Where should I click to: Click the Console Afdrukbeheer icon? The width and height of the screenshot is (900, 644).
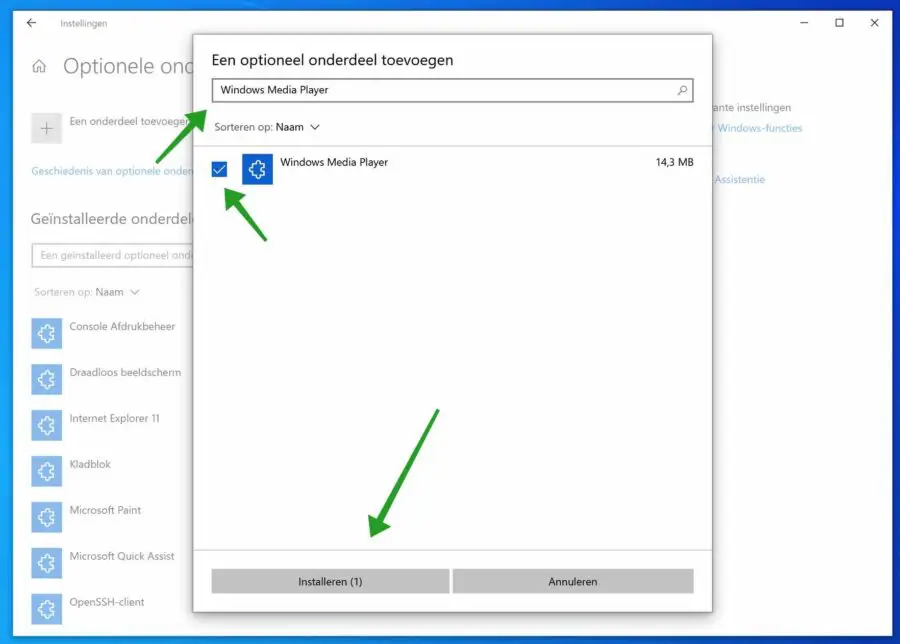(x=46, y=333)
